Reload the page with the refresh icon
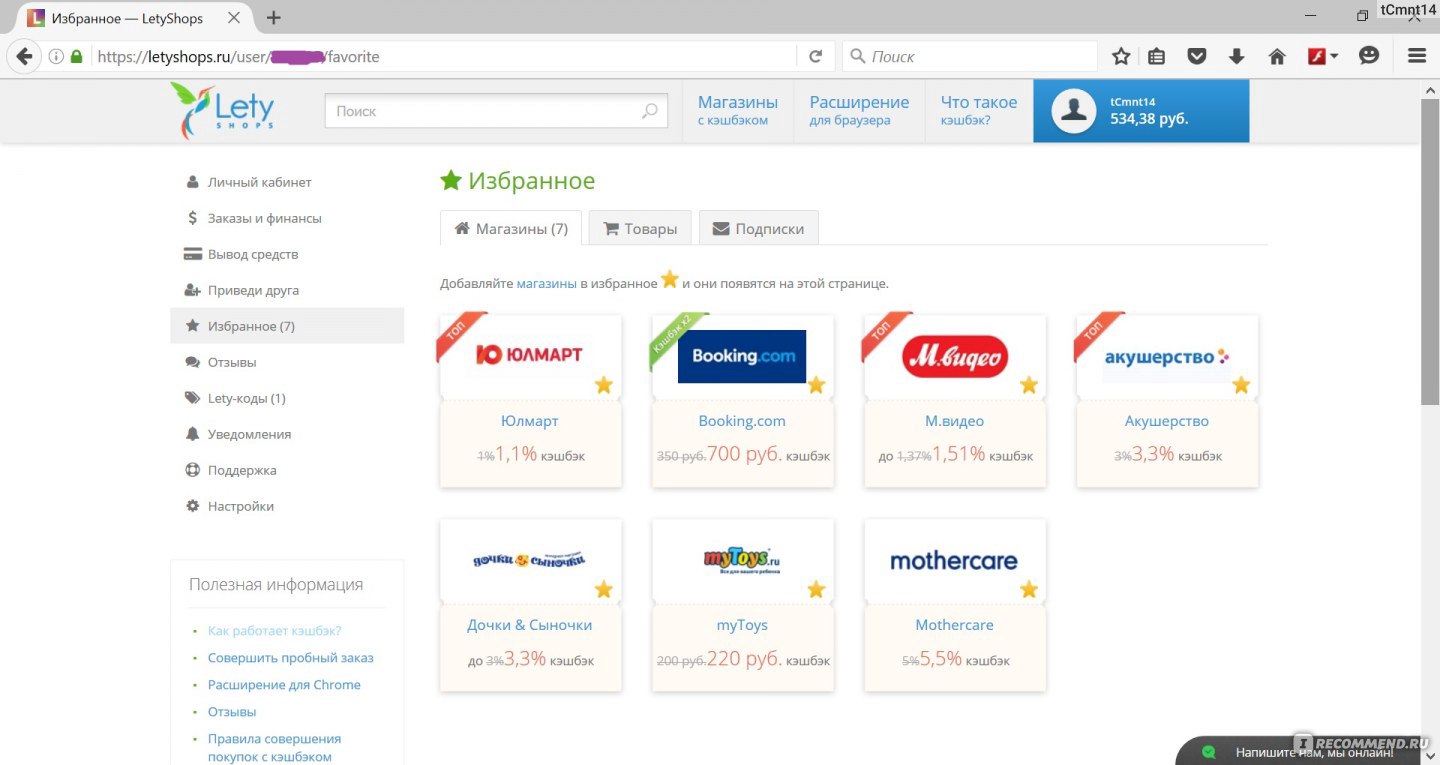The height and width of the screenshot is (765, 1440). tap(816, 57)
